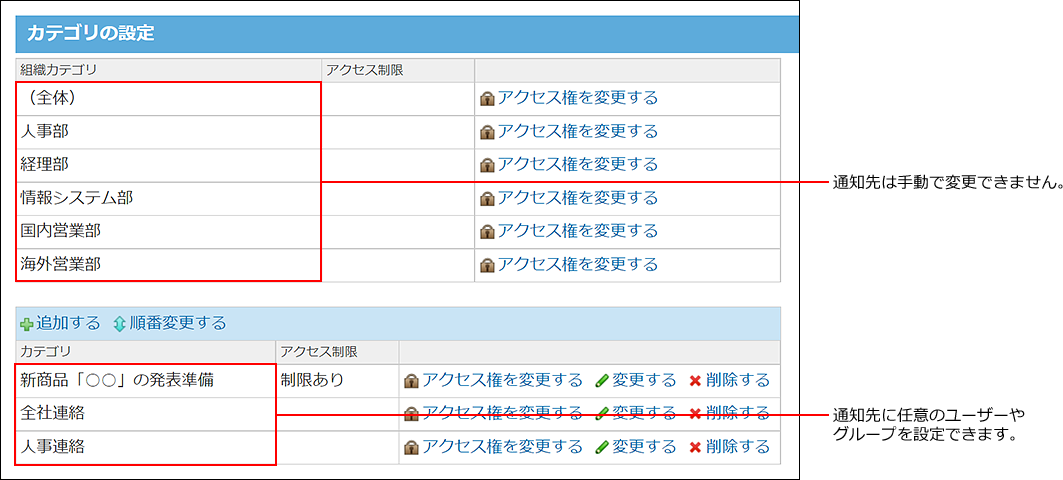Click the lock icon in the （全体） row

click(487, 99)
